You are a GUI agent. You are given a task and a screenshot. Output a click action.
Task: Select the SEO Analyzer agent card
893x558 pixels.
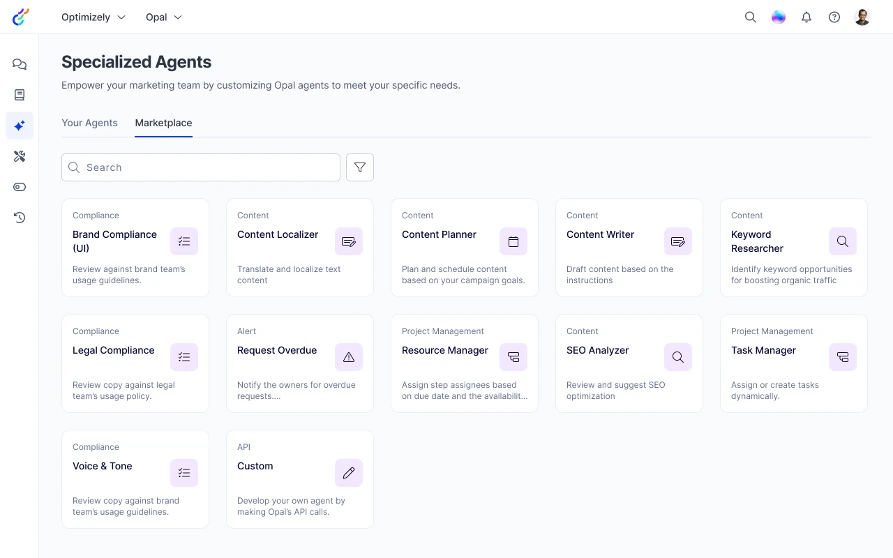(x=629, y=363)
